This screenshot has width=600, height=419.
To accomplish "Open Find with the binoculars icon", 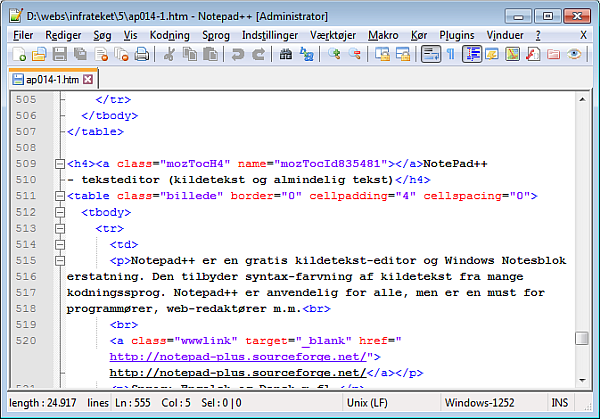I will point(285,54).
